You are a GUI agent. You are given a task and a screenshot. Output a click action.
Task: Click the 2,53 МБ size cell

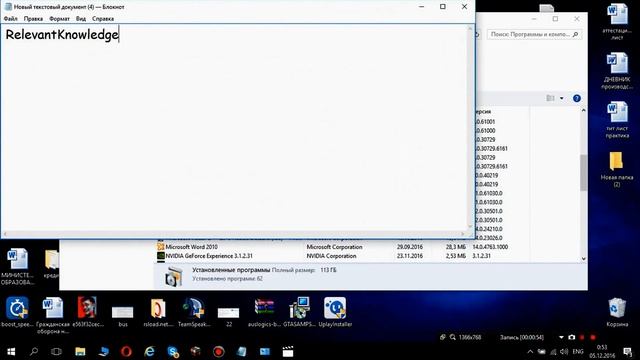[x=456, y=256]
